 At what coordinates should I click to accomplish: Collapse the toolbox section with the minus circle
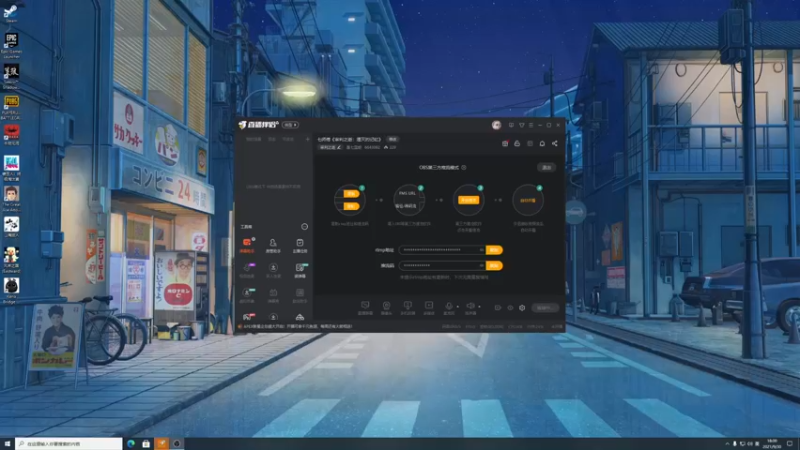tap(305, 227)
